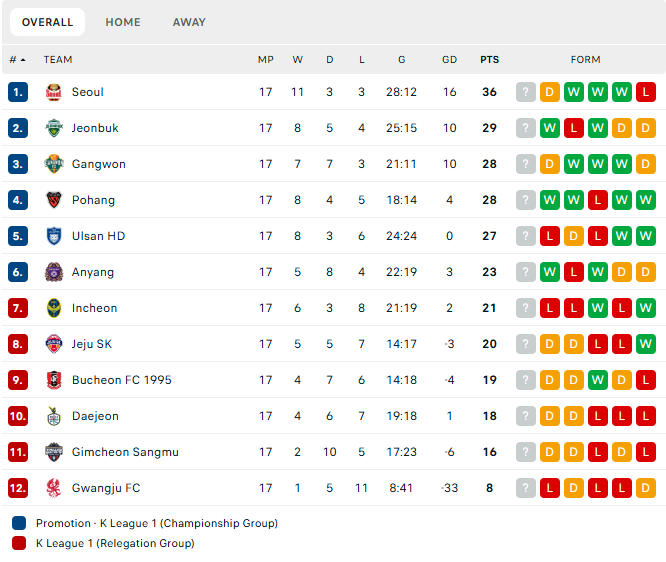Click the Daejeon club crest

tap(54, 416)
